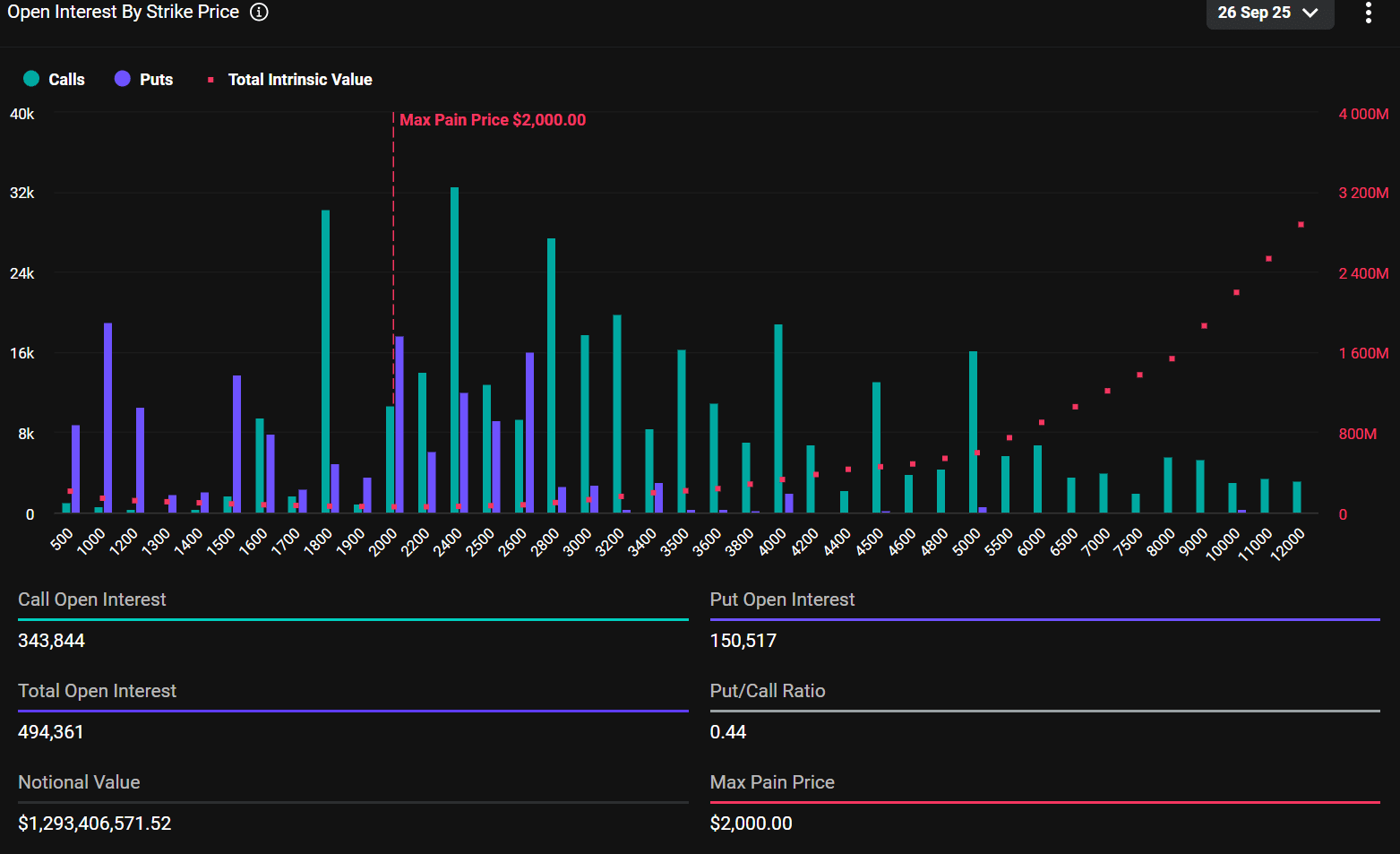This screenshot has width=1400, height=854.
Task: Click the intrinsic value point at 12000 strike
Action: coord(1301,225)
